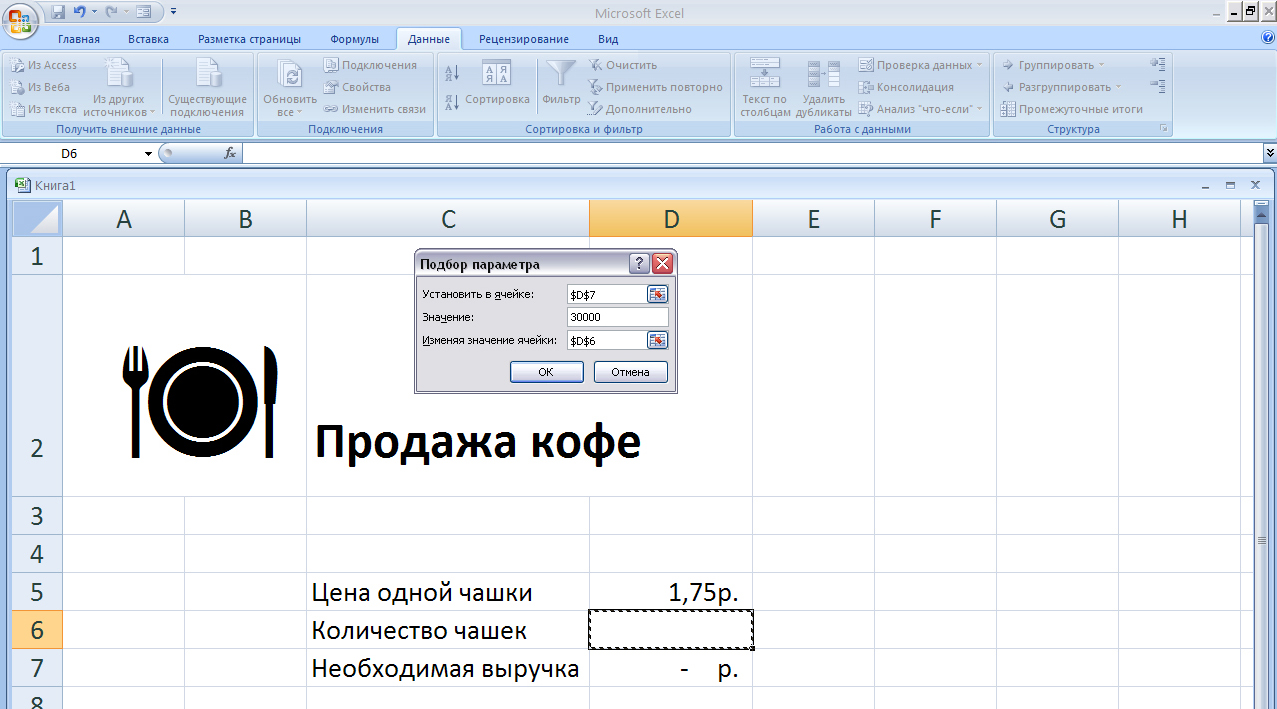This screenshot has width=1277, height=709.
Task: Confirm goal seek with OK
Action: (546, 372)
